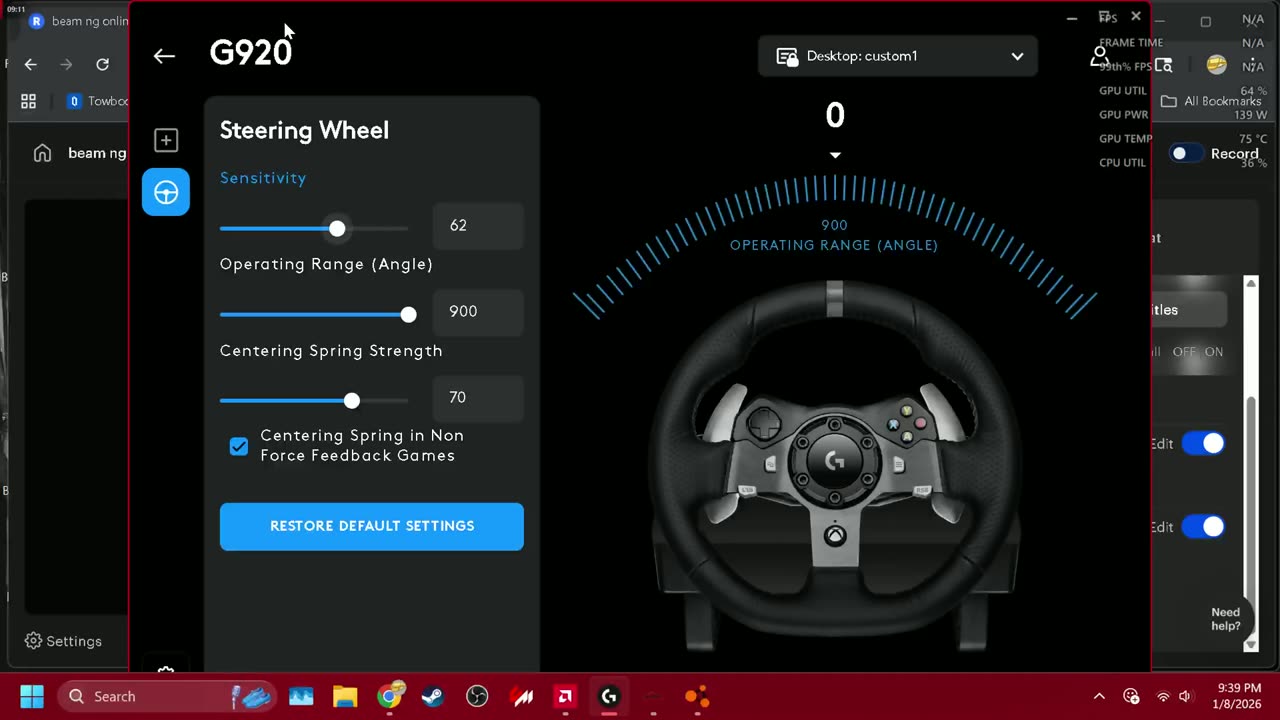The width and height of the screenshot is (1280, 720).
Task: Open the orange dots app in the taskbar
Action: point(697,696)
